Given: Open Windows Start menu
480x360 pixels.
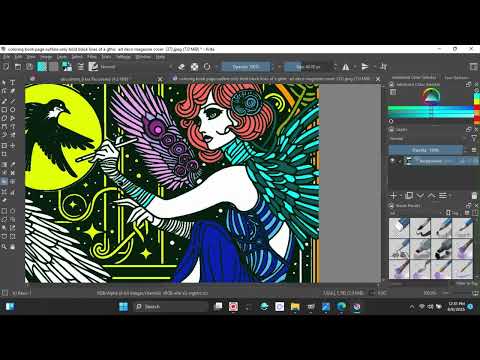Looking at the screenshot, I should 123,306.
